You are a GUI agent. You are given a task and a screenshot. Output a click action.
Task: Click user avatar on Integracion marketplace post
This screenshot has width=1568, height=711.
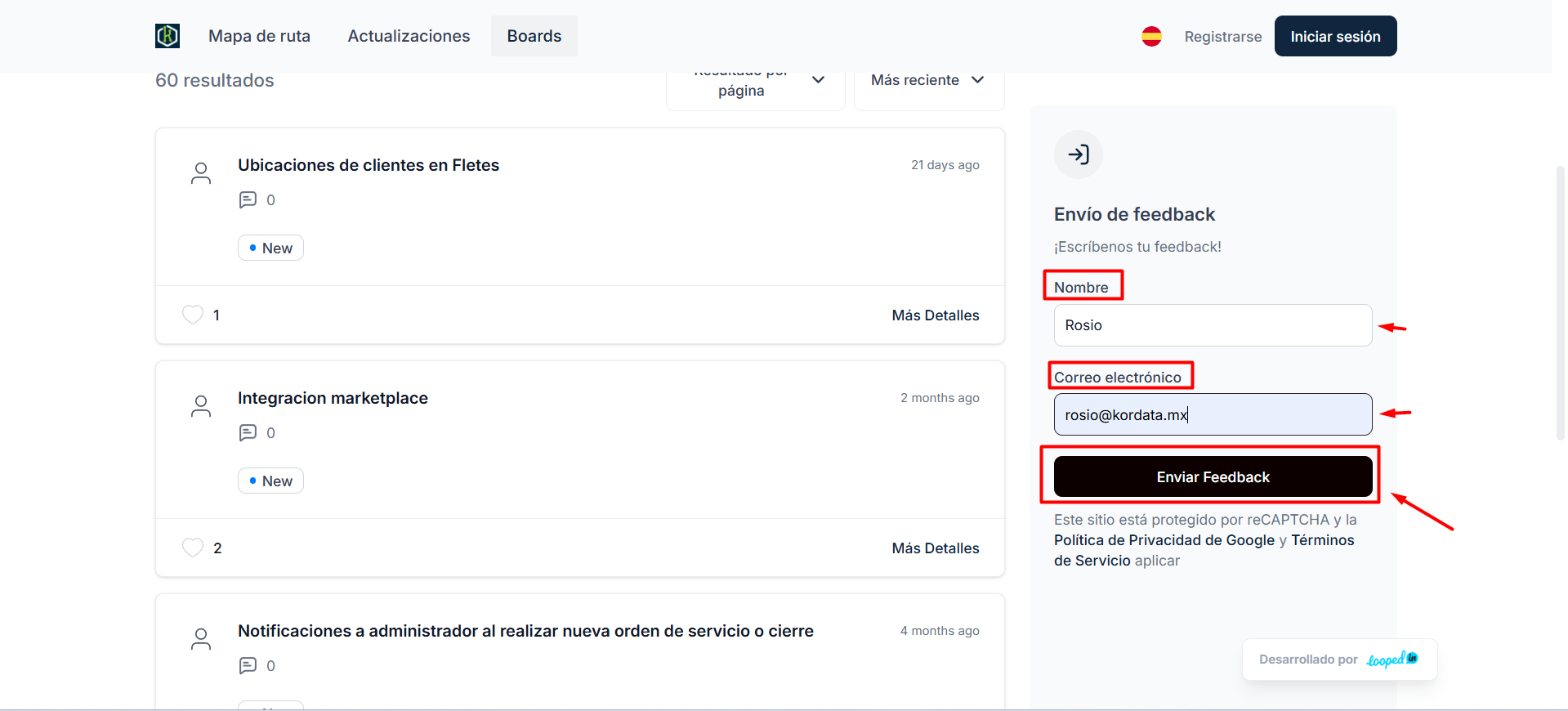pos(201,406)
